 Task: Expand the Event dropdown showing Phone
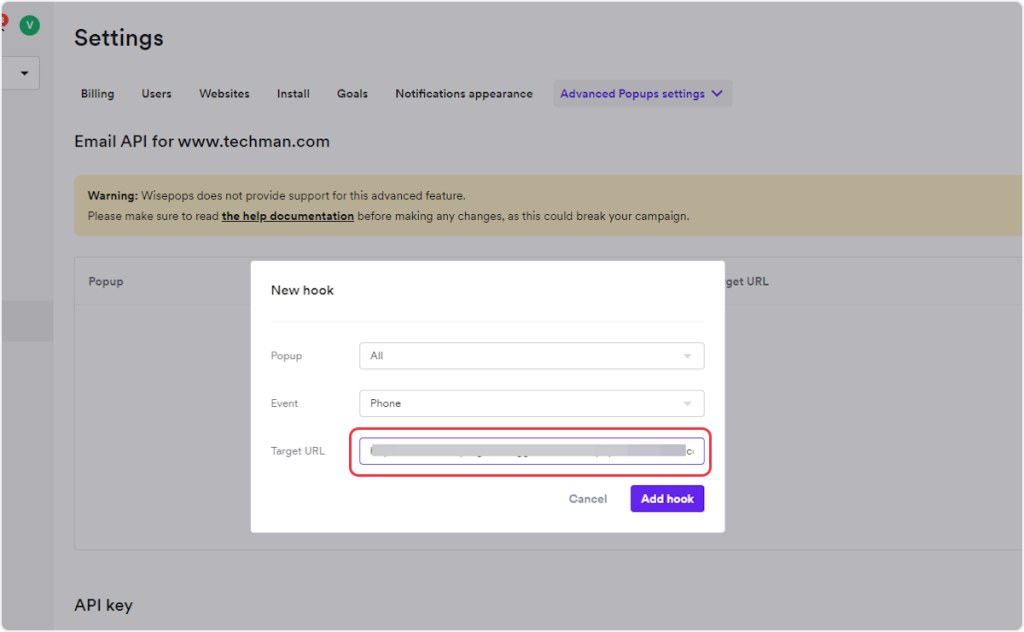coord(531,404)
